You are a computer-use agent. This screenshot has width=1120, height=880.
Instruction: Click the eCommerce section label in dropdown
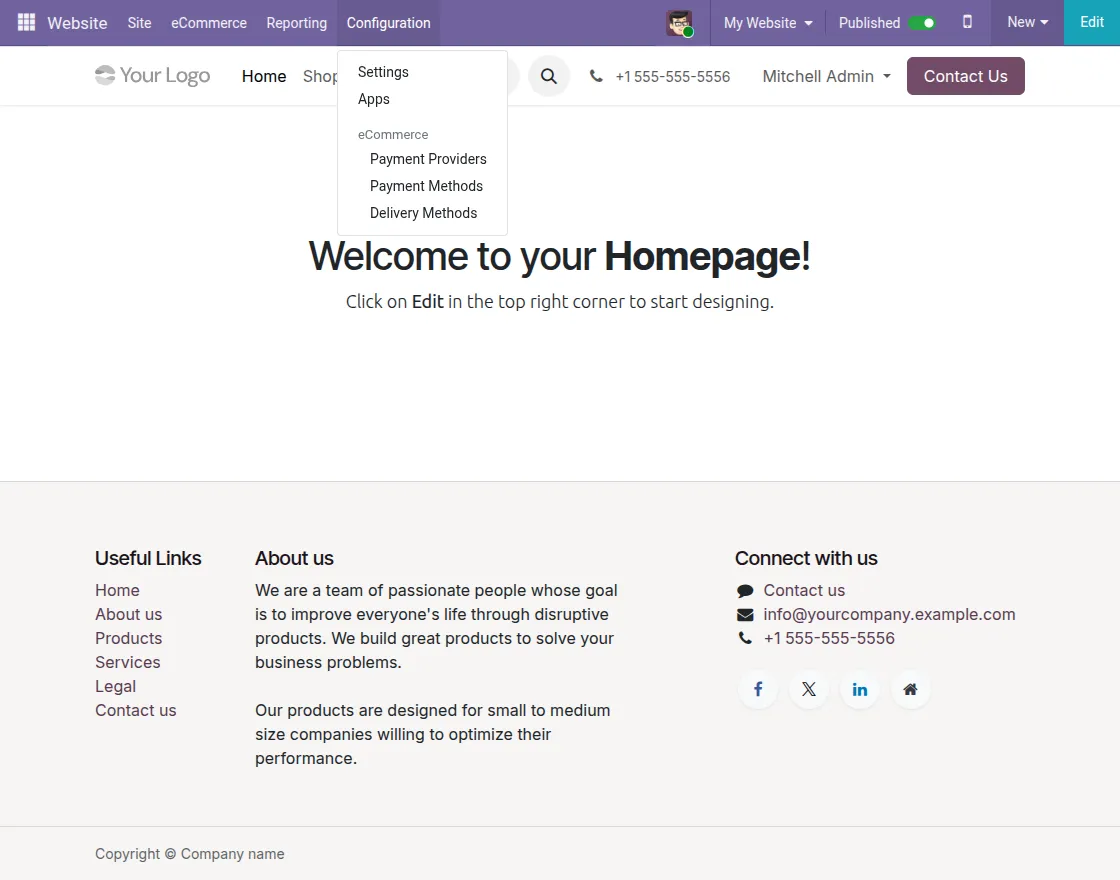click(x=393, y=135)
